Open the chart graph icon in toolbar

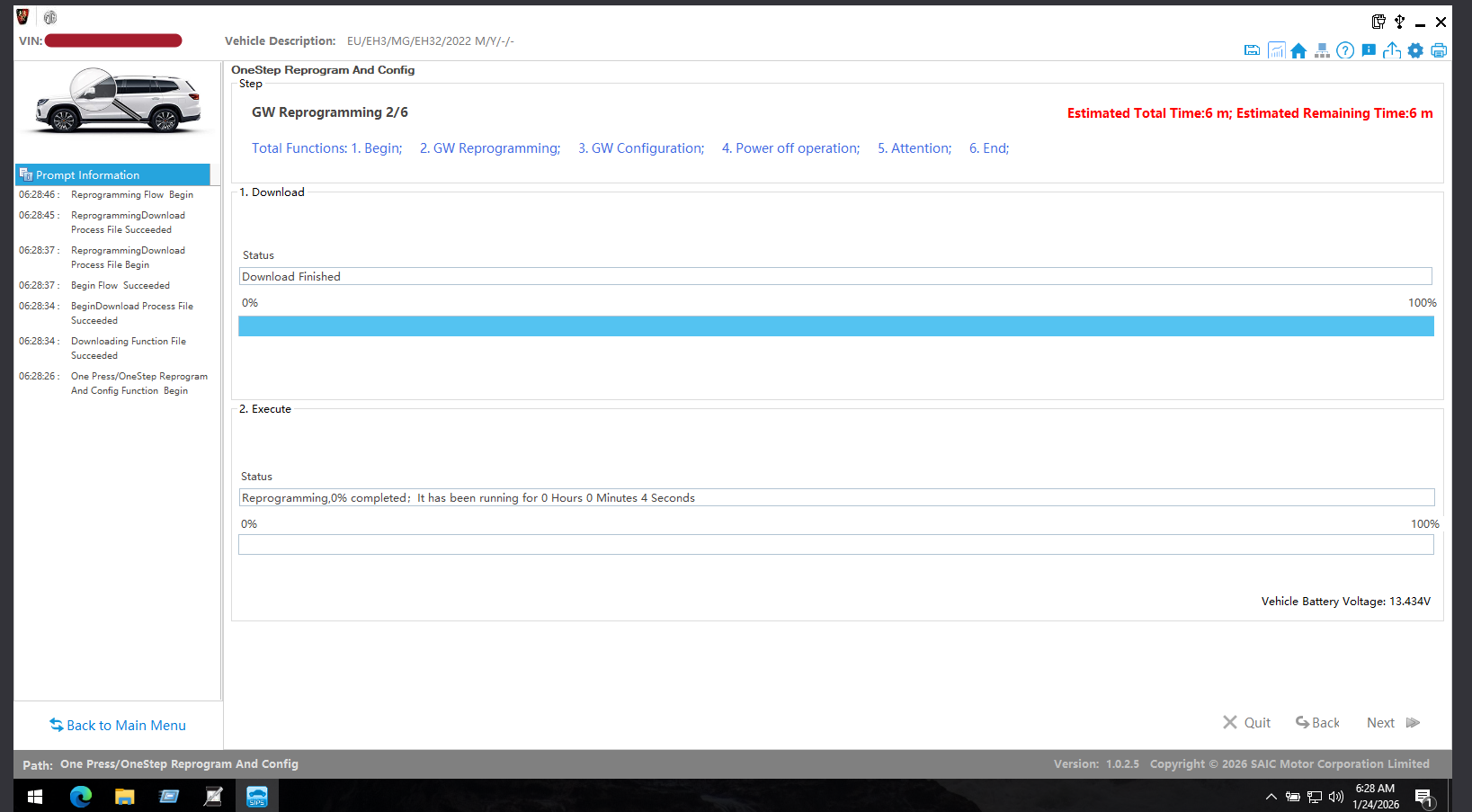click(x=1276, y=50)
